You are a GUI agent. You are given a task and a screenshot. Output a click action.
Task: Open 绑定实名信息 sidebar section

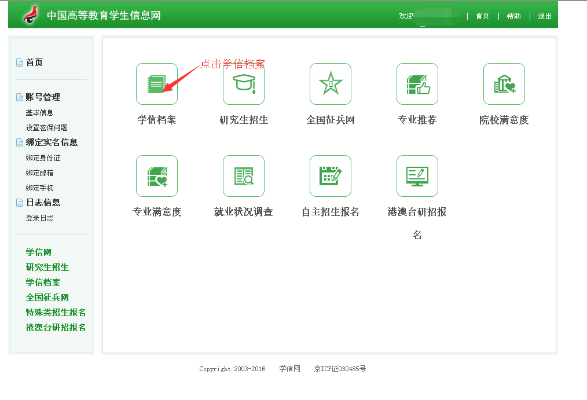tap(52, 142)
